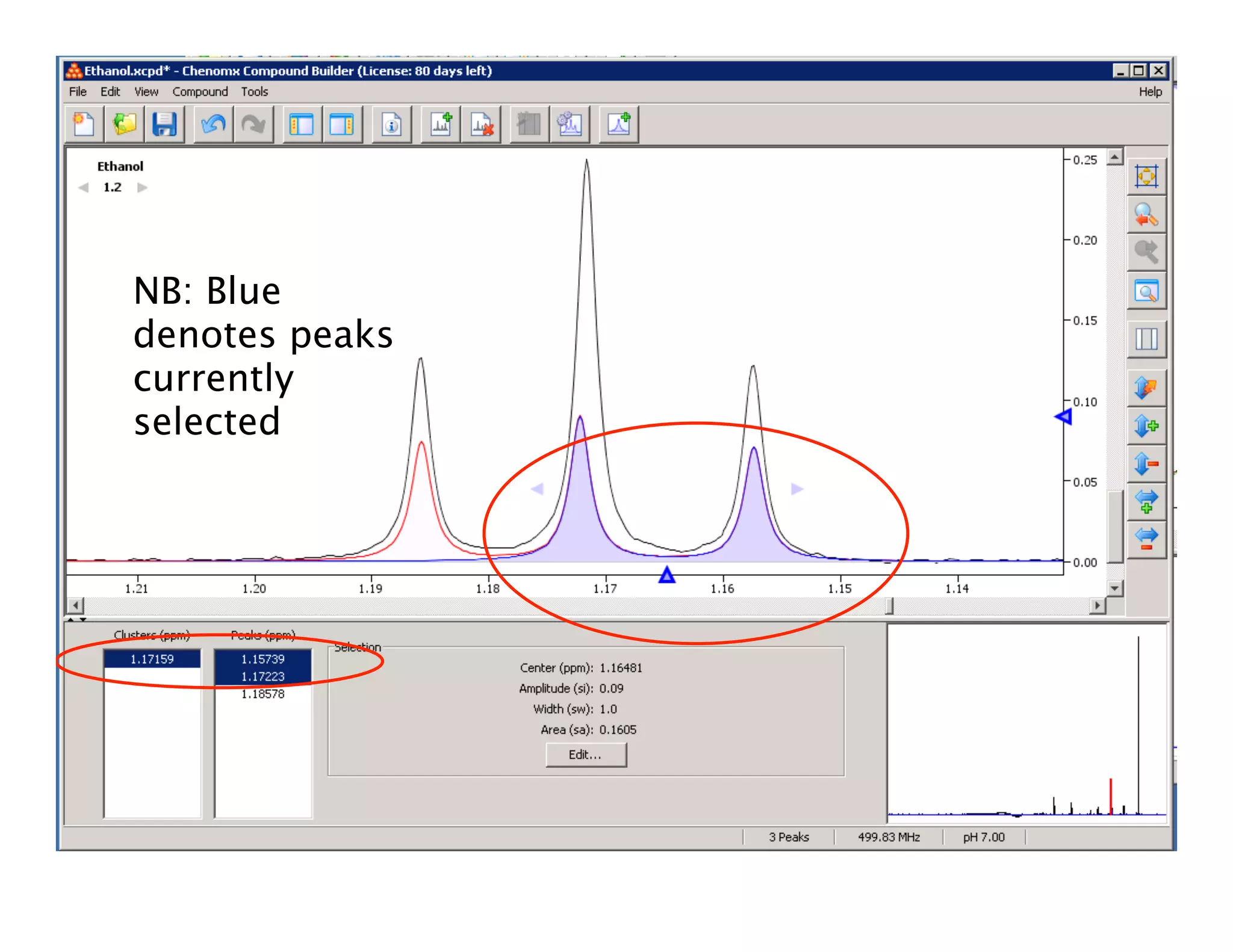Select the zoom-to-fit full view icon
The width and height of the screenshot is (1233, 952).
1146,176
